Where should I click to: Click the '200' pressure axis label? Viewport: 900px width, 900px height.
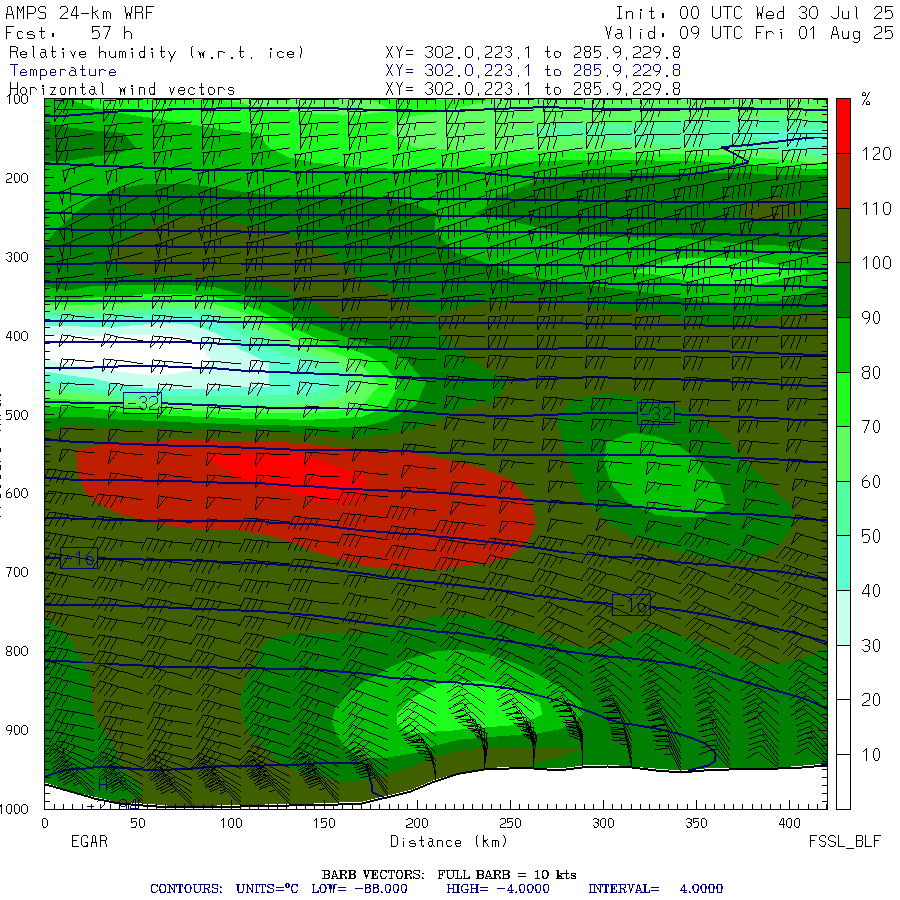tap(17, 178)
